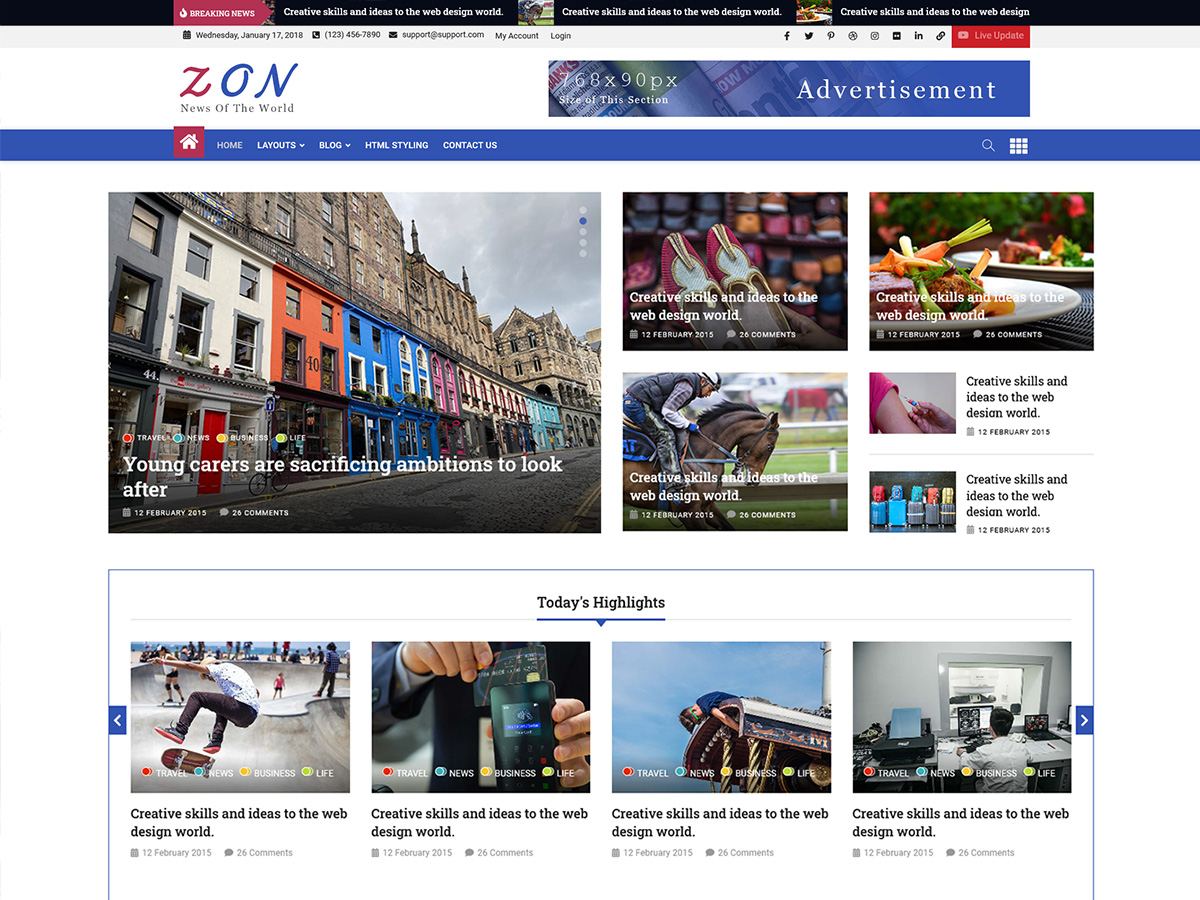Click the next arrow on Today's Highlights carousel

[x=1084, y=719]
